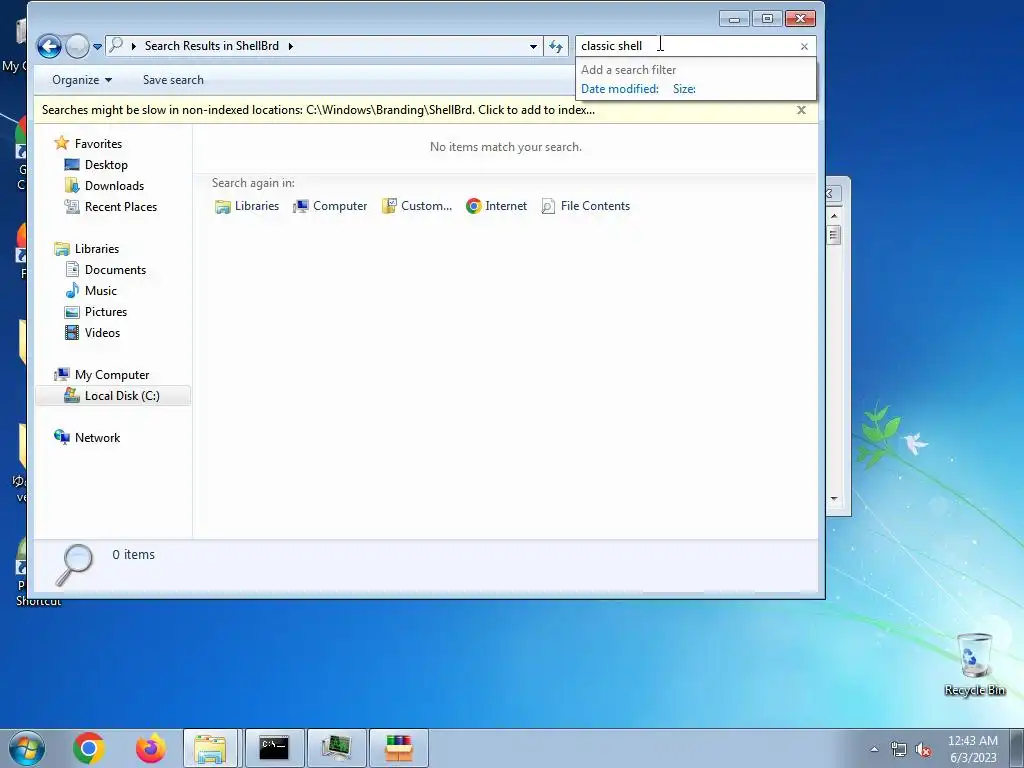Search again in Custom location
The height and width of the screenshot is (768, 1024).
(417, 206)
